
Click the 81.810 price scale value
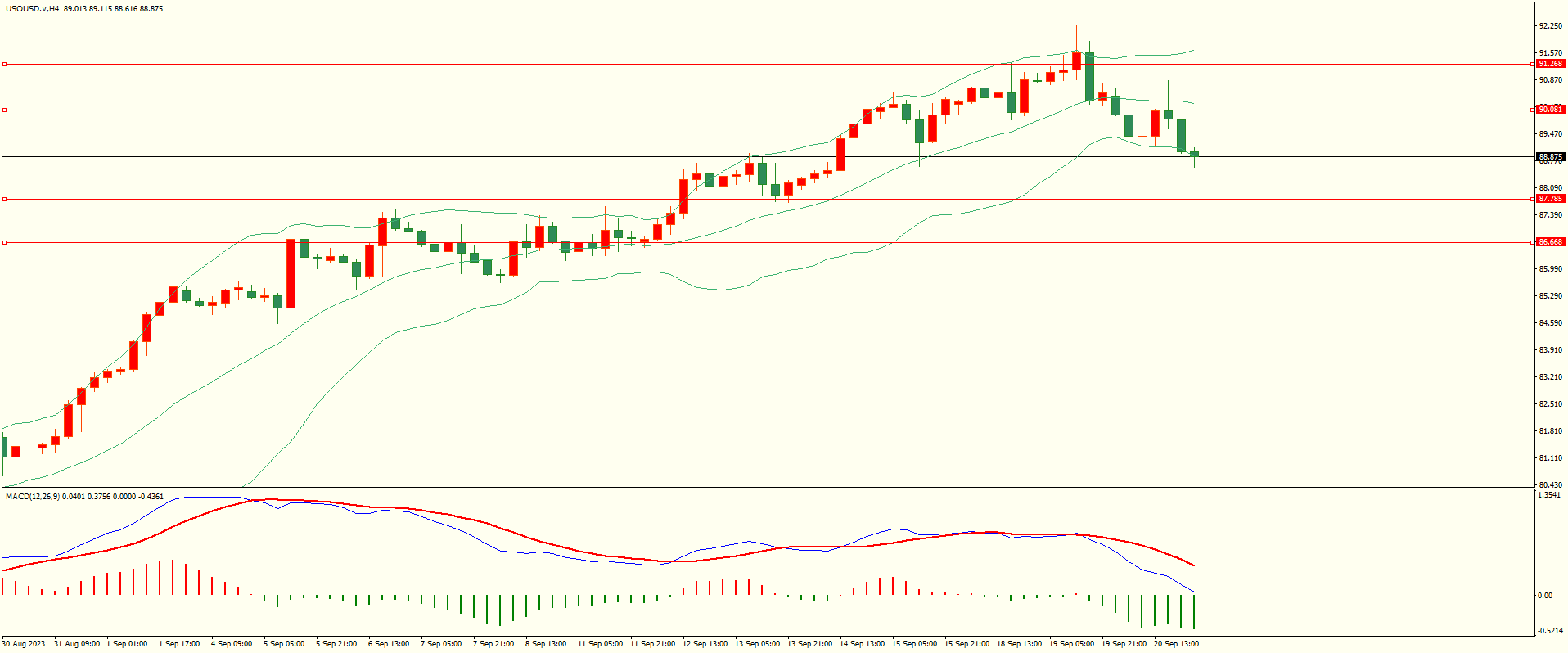pyautogui.click(x=1550, y=431)
